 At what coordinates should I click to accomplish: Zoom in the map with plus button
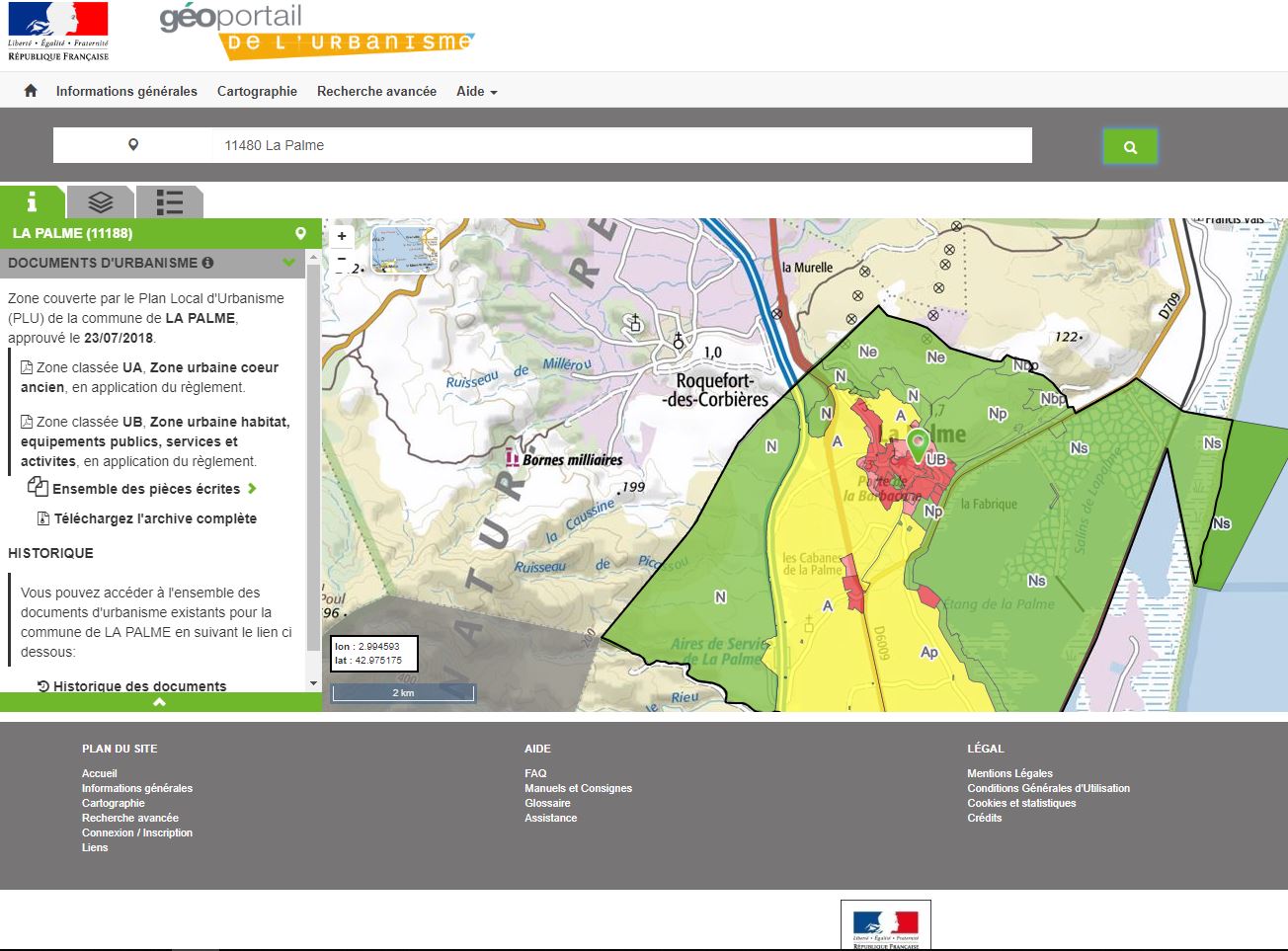point(342,236)
